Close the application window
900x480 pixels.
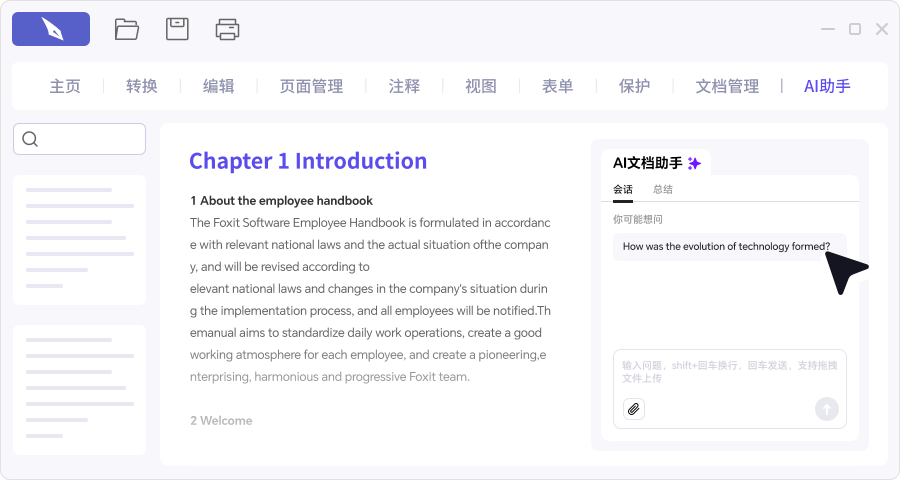point(882,29)
